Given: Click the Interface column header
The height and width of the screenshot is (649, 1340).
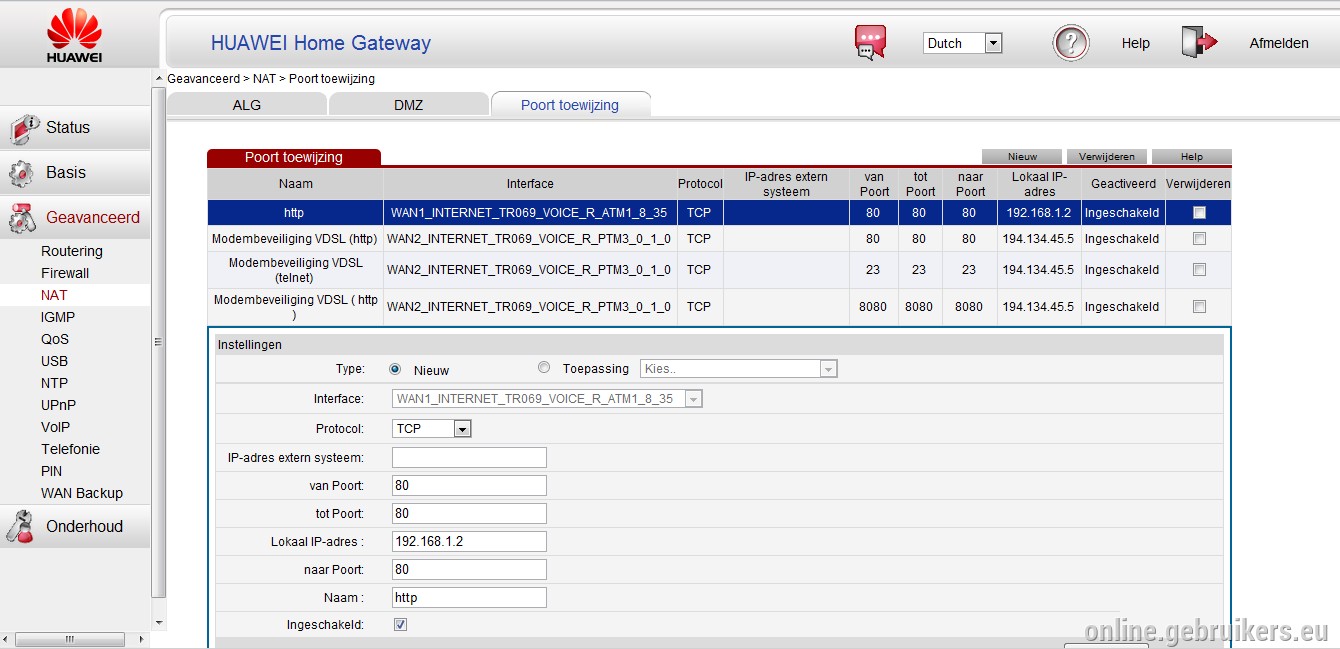Looking at the screenshot, I should tap(530, 184).
